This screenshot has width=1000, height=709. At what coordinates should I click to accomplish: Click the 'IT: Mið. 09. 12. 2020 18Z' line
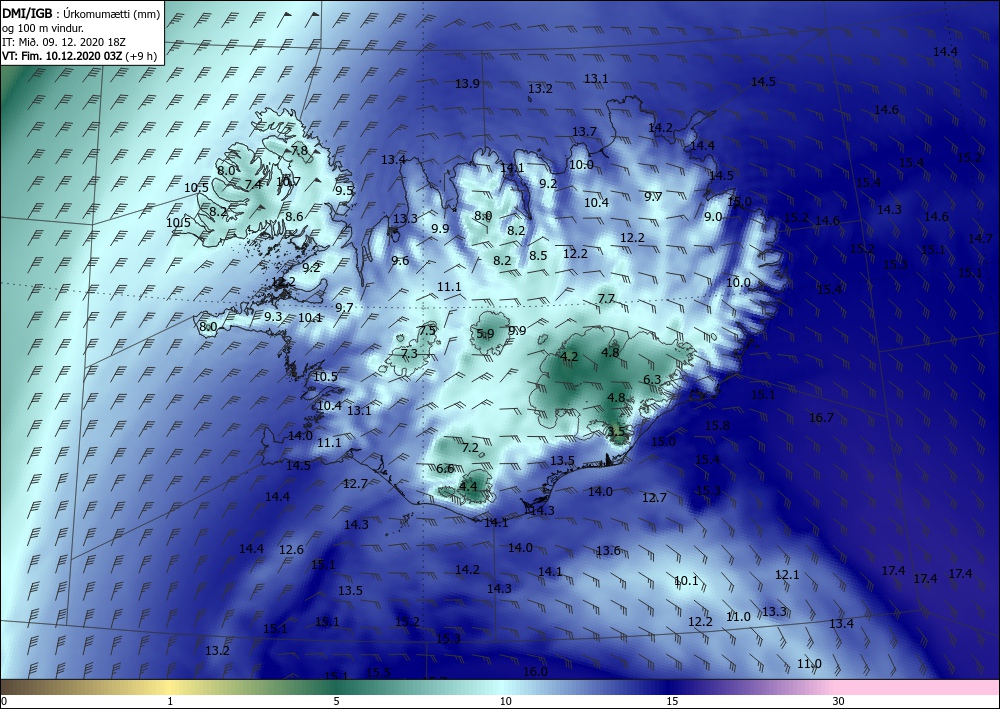(64, 42)
